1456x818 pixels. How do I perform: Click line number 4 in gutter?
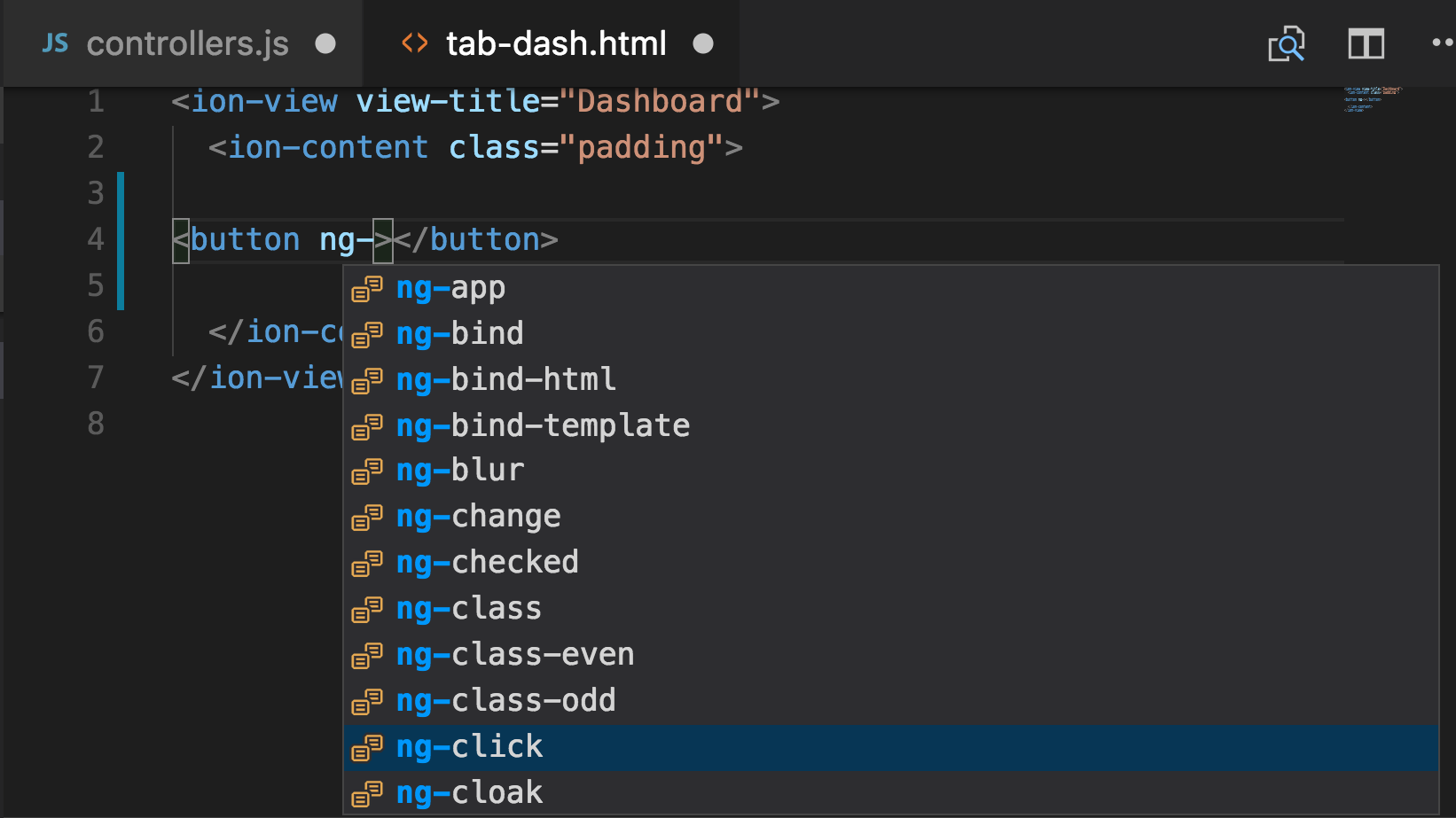[96, 239]
